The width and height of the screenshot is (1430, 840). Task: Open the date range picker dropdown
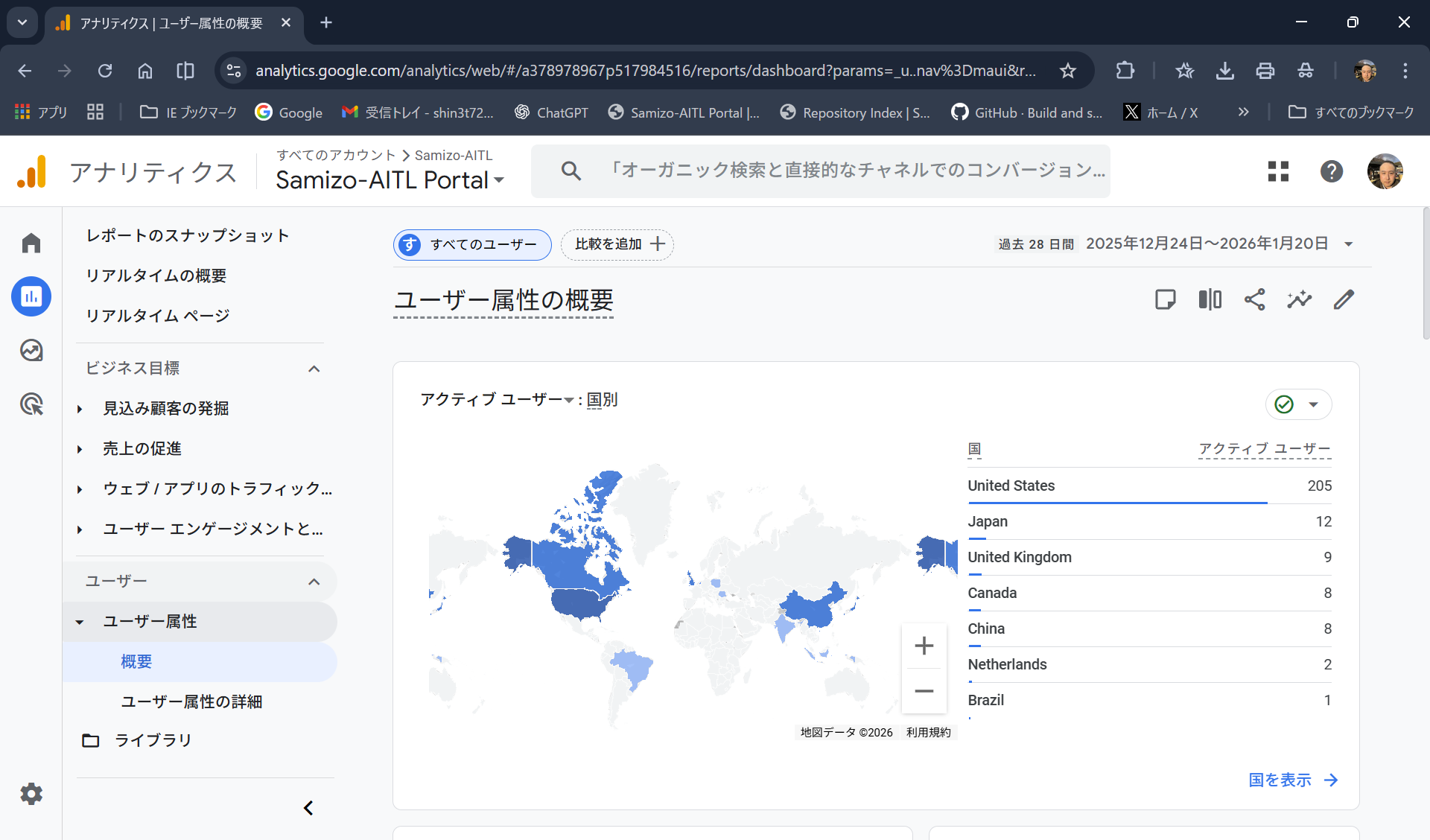pos(1350,244)
